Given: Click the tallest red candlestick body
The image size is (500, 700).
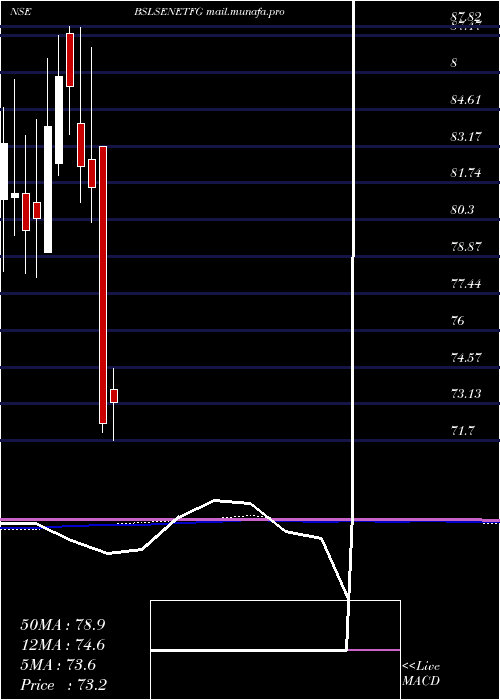Looking at the screenshot, I should tap(103, 285).
